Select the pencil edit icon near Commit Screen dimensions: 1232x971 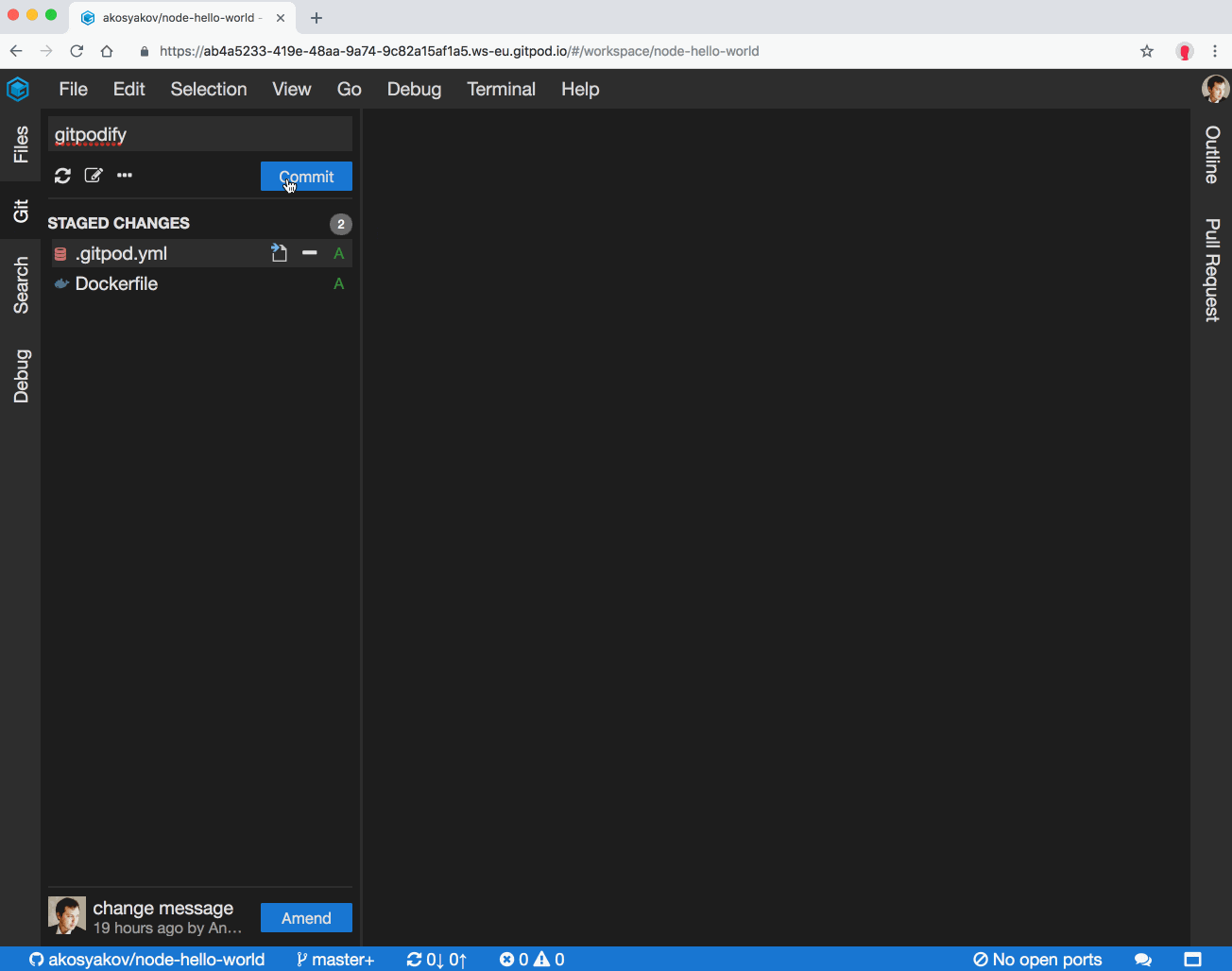pos(93,176)
